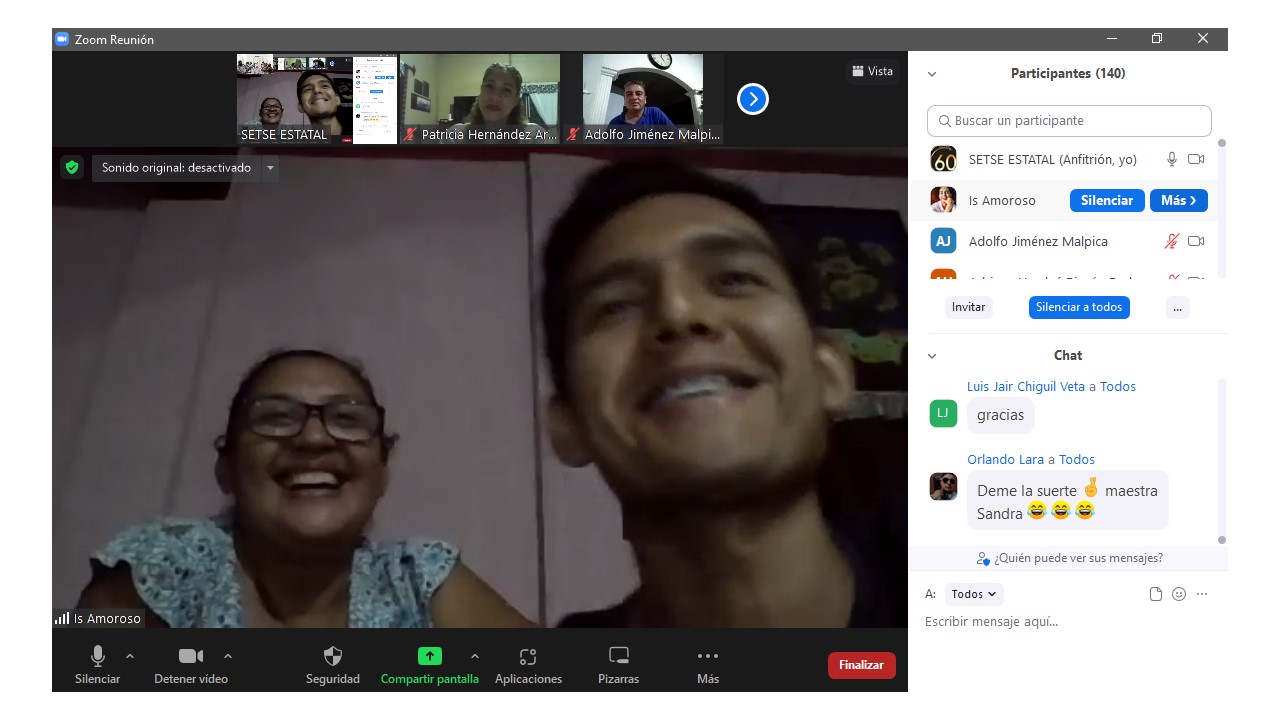Click signal bars icon beside Is Amoroso
1280x720 pixels.
tap(62, 619)
